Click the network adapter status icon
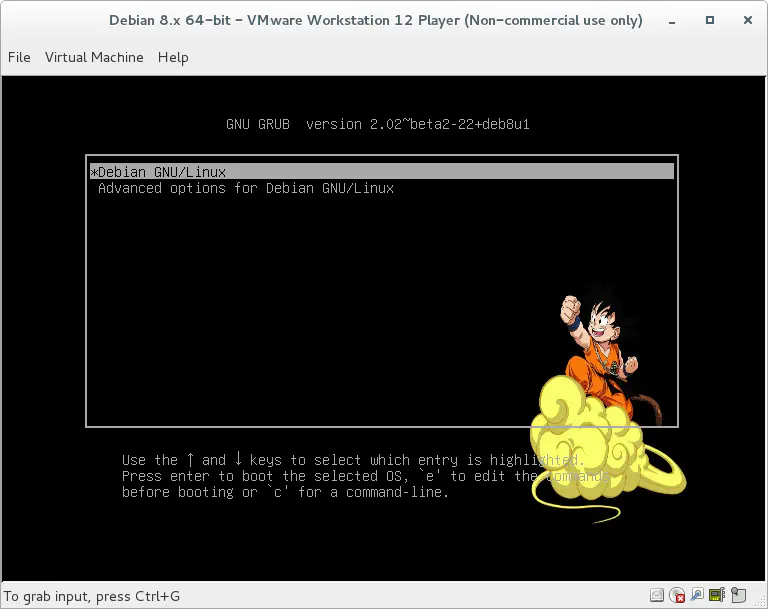Image resolution: width=768 pixels, height=609 pixels. click(697, 594)
